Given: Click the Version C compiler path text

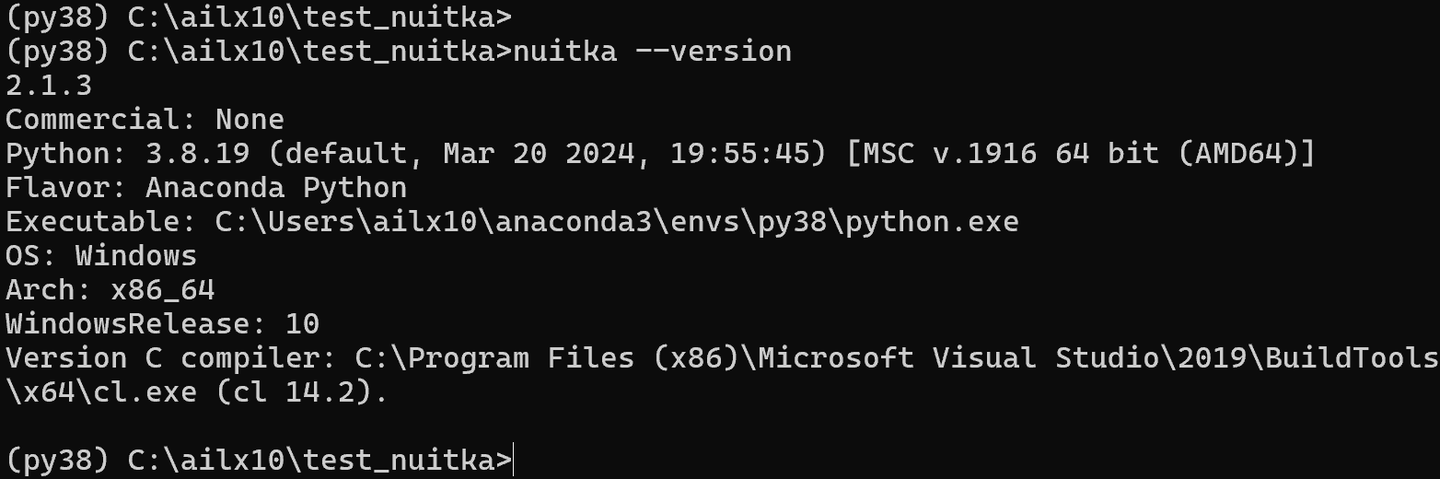Looking at the screenshot, I should (897, 357).
